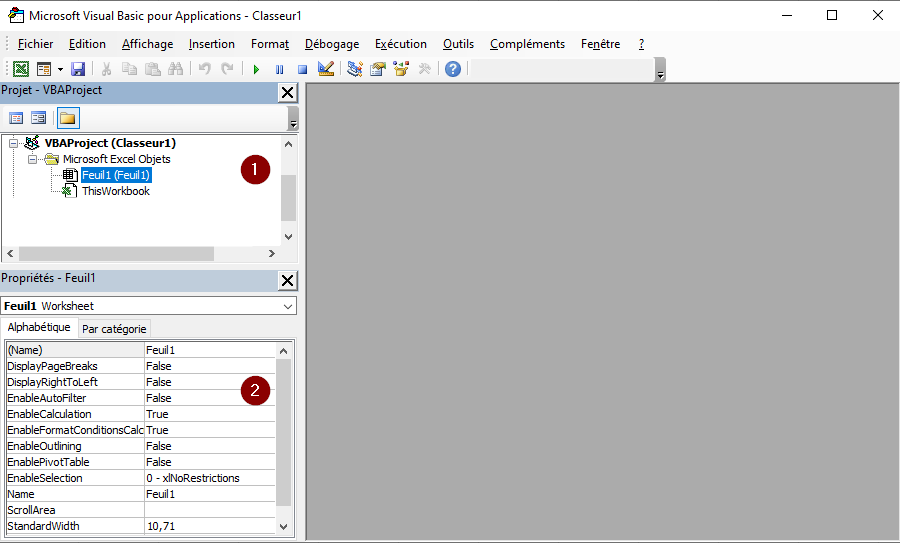Click empty ScrollArea value field
The width and height of the screenshot is (900, 543).
(210, 510)
